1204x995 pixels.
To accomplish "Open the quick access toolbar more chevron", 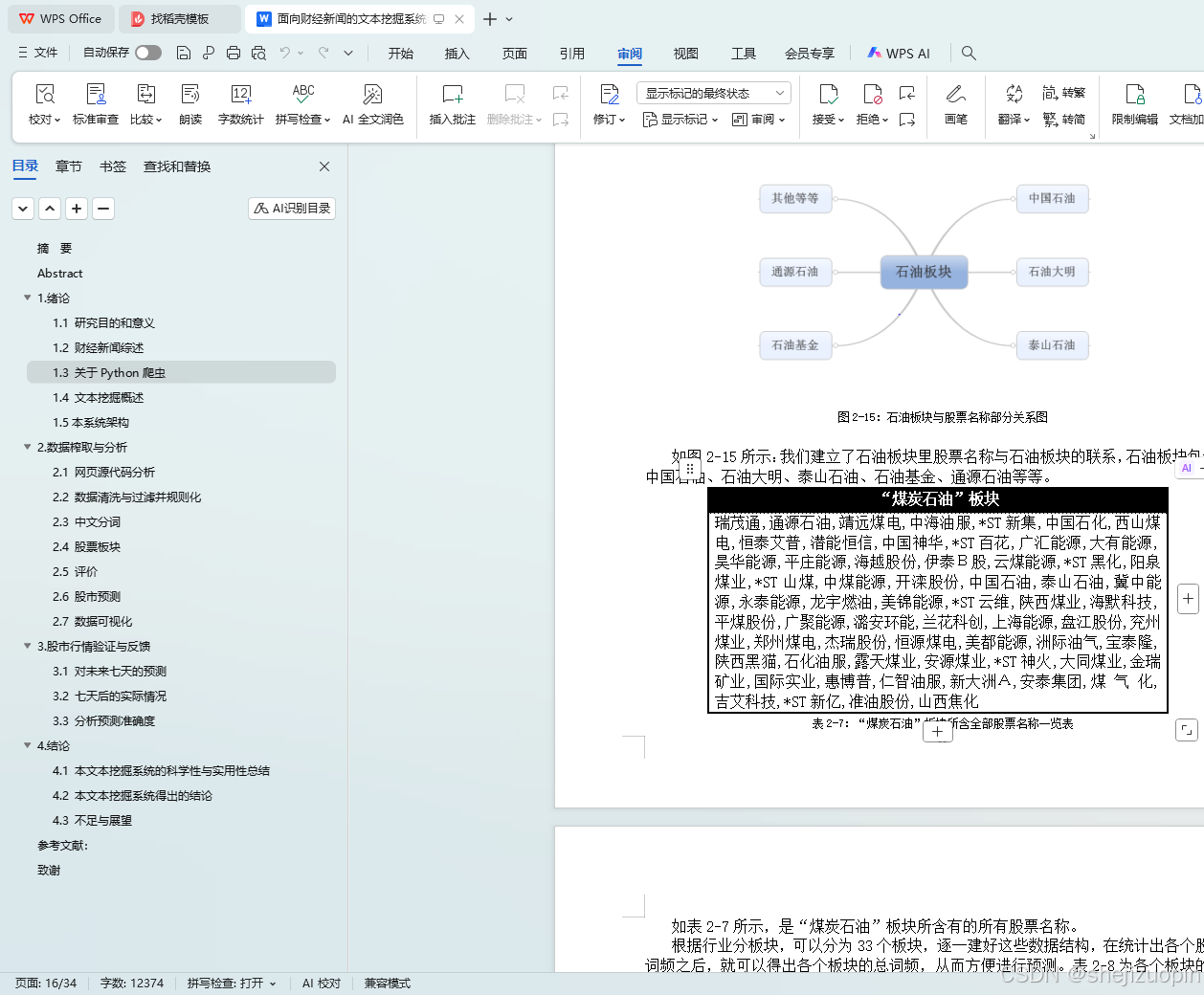I will (348, 53).
